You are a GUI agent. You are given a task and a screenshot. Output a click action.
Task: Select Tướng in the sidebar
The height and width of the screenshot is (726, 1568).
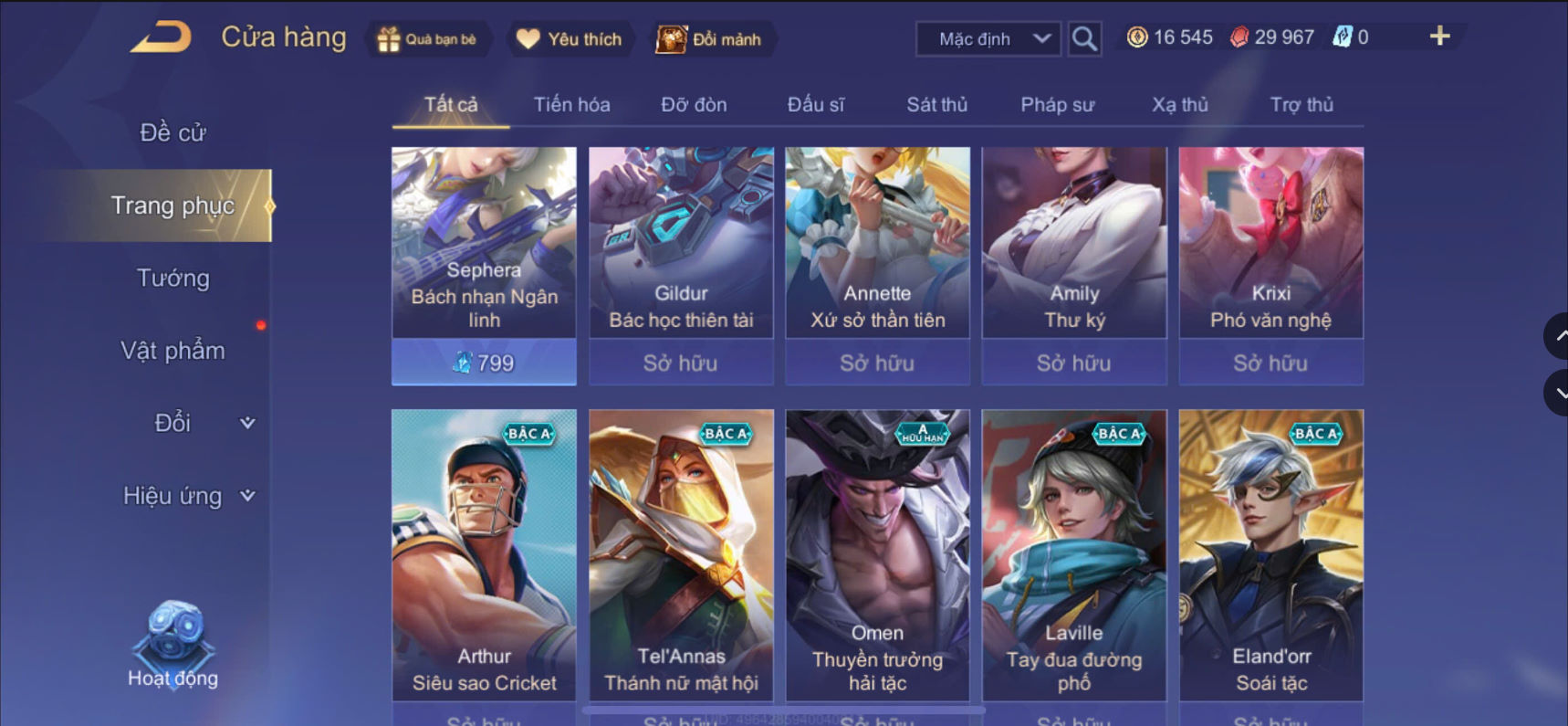point(172,278)
